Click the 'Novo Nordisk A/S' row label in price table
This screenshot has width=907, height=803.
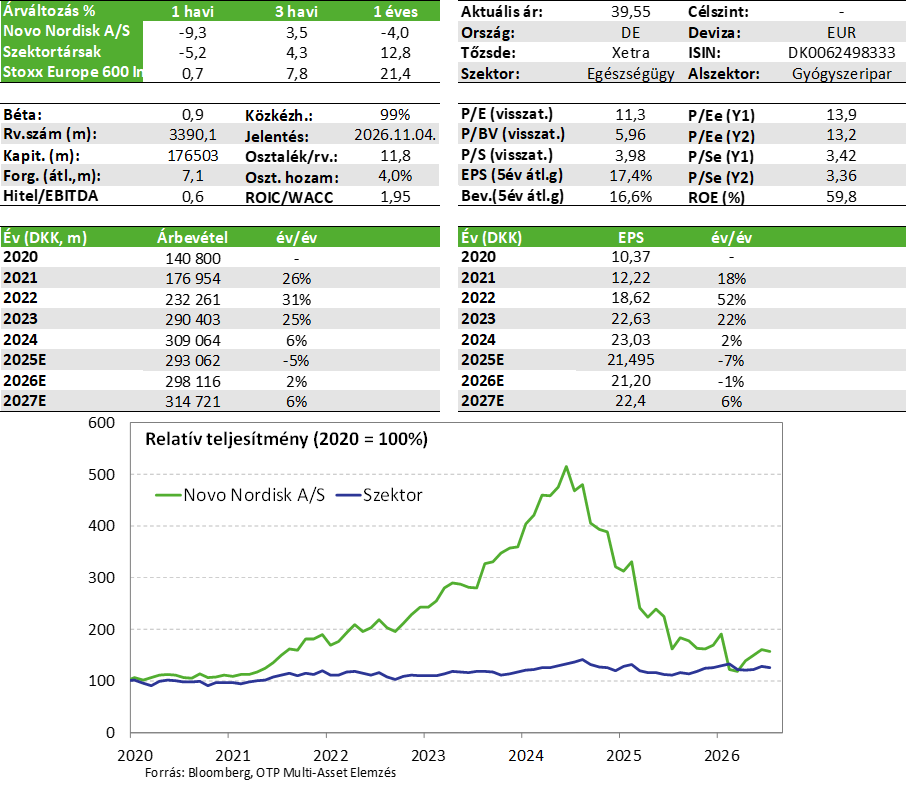67,31
